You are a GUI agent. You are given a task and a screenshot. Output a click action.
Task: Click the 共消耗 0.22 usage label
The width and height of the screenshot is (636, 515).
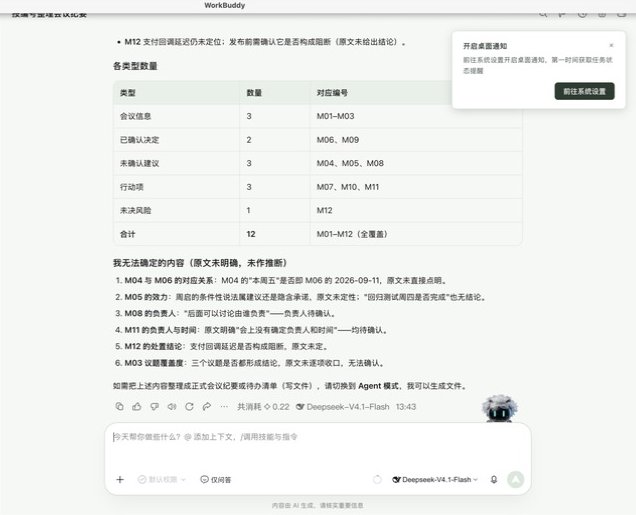[x=263, y=407]
